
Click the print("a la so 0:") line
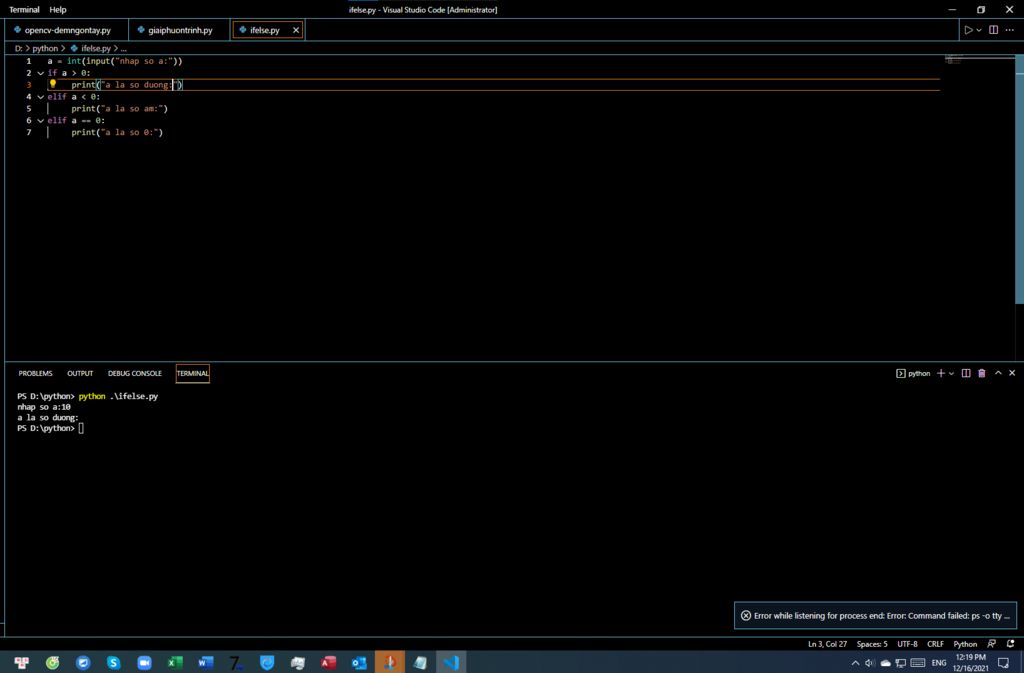tap(117, 133)
